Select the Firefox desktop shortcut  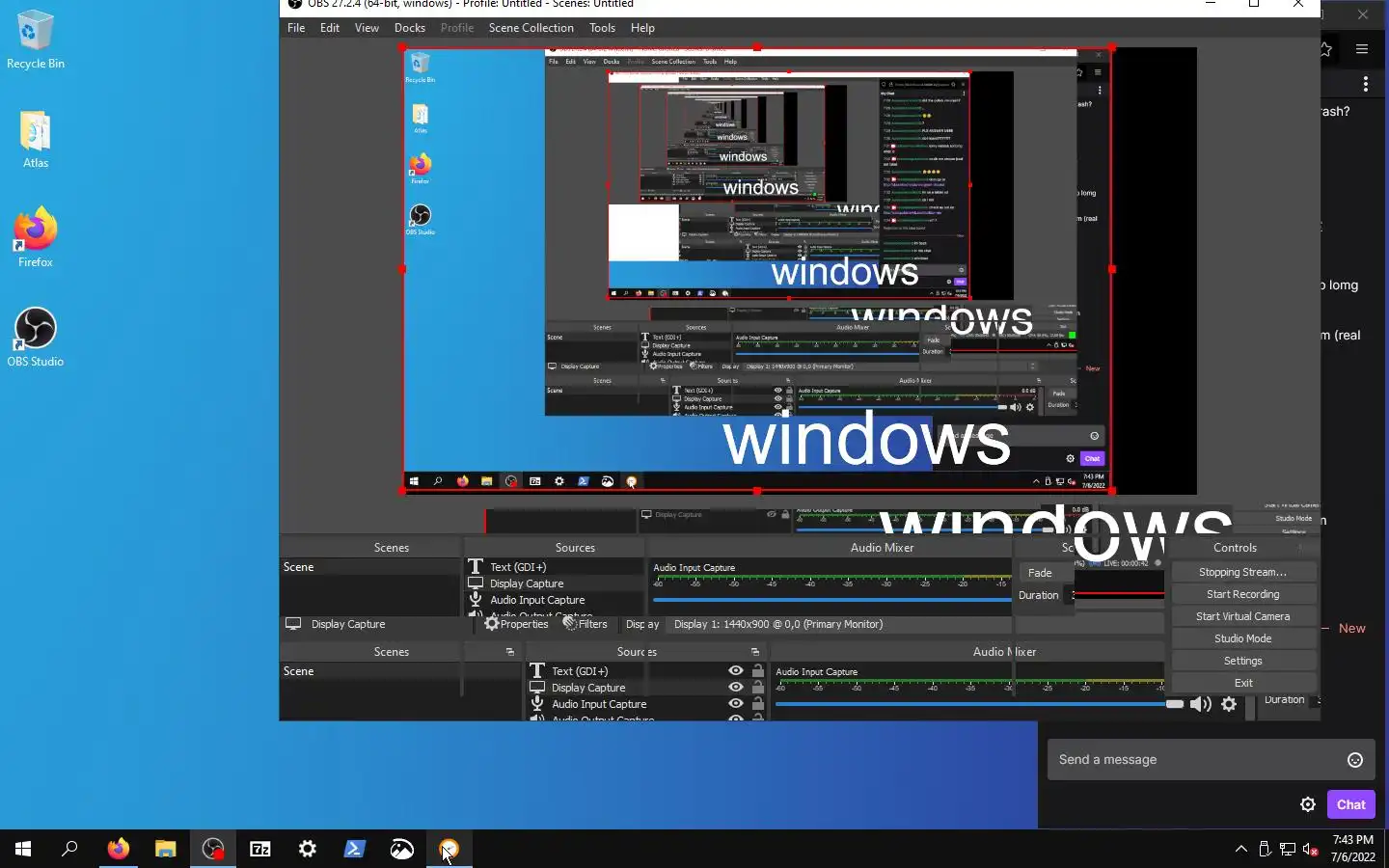(36, 237)
